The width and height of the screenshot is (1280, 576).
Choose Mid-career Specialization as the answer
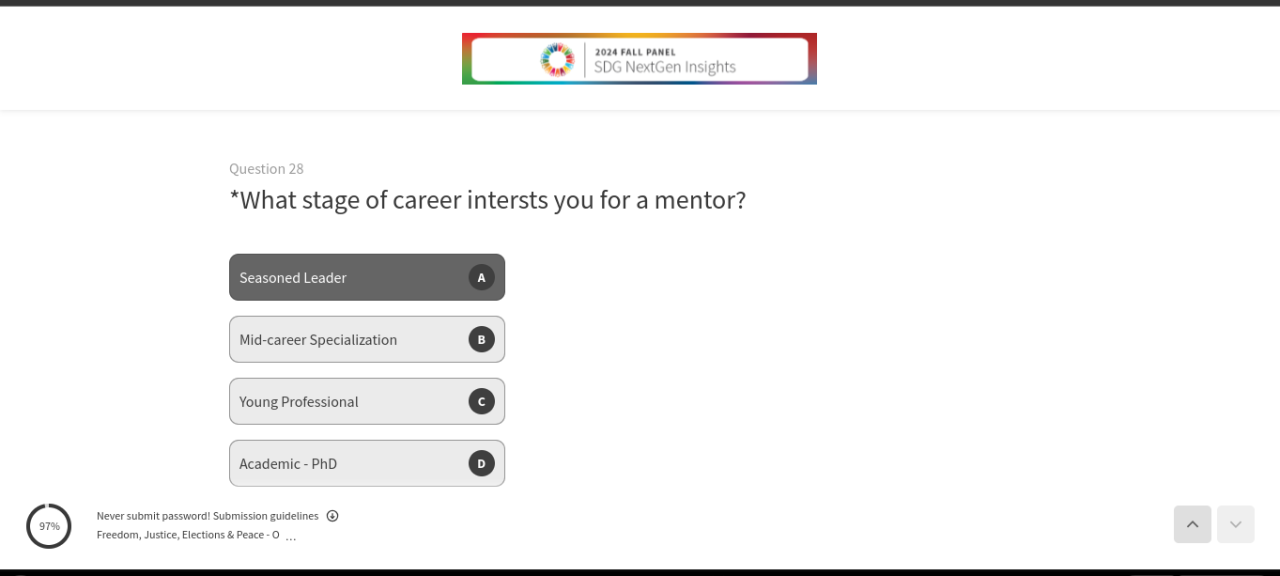pos(350,339)
